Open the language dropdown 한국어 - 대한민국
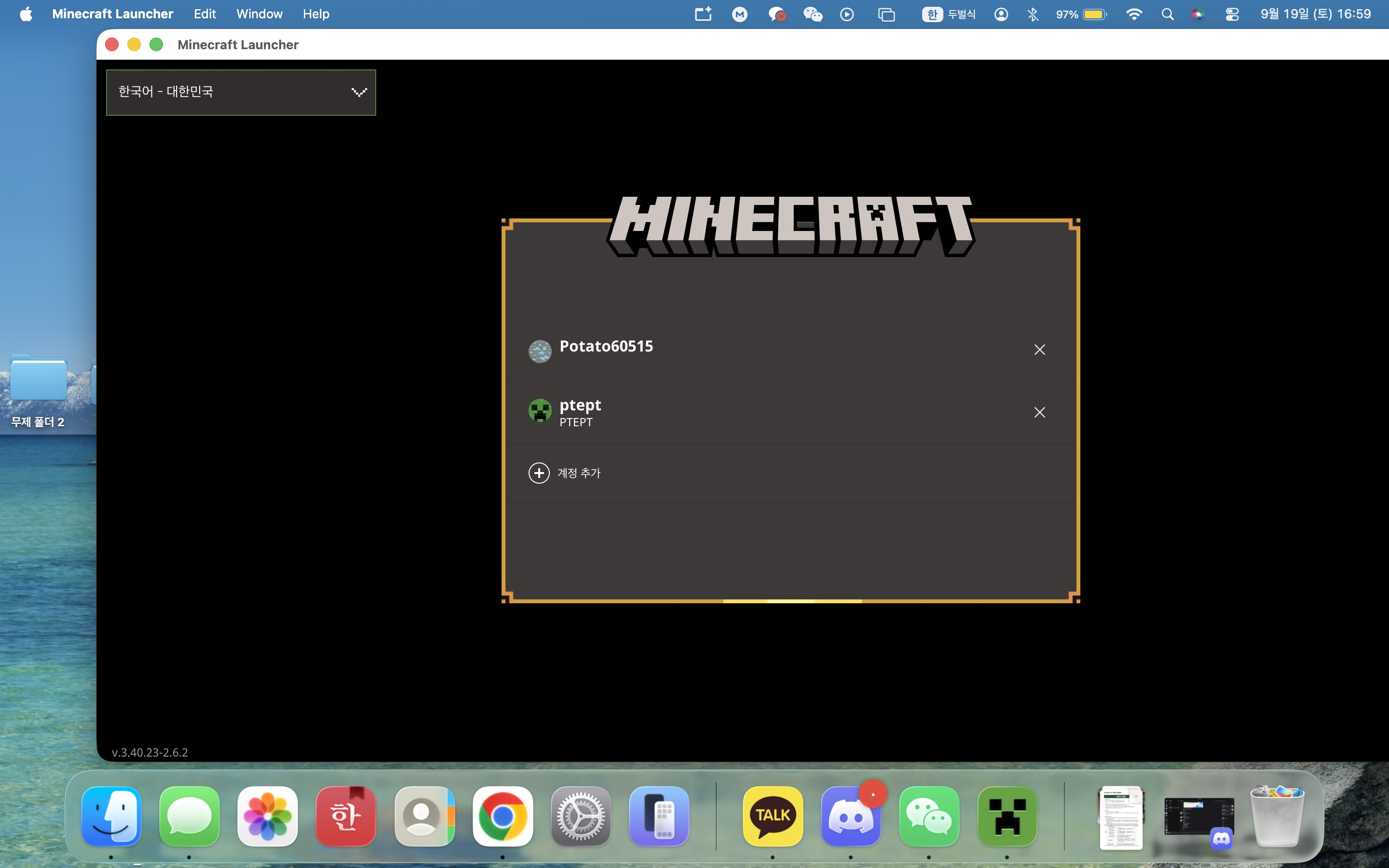The height and width of the screenshot is (868, 1389). pyautogui.click(x=241, y=93)
